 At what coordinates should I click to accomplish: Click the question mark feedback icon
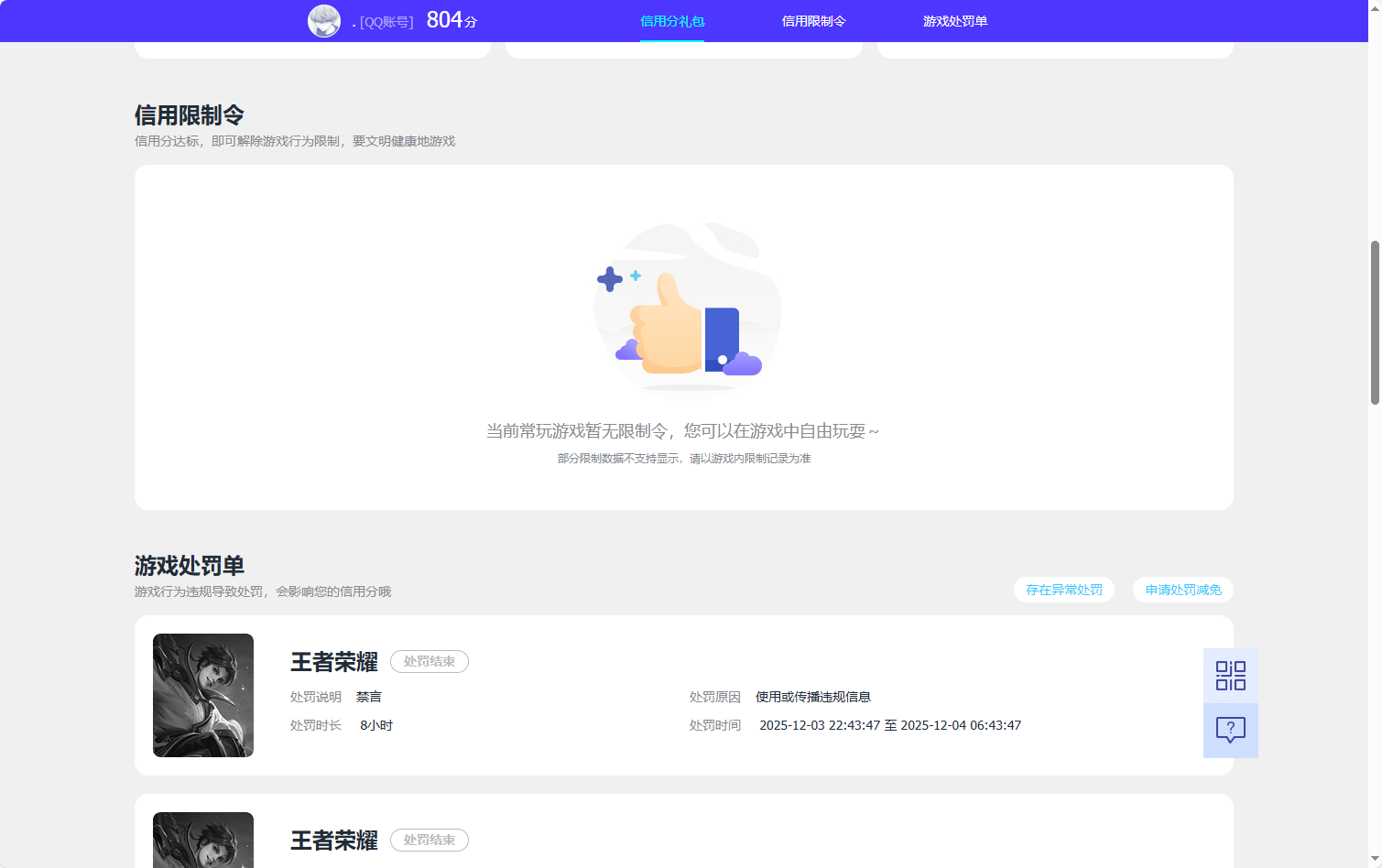(x=1230, y=730)
